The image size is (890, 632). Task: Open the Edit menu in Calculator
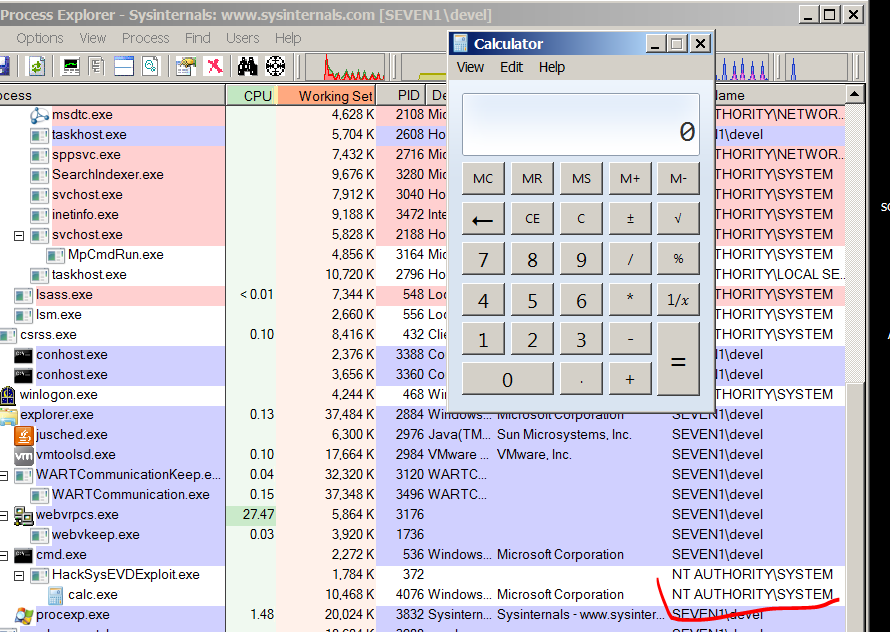coord(511,67)
